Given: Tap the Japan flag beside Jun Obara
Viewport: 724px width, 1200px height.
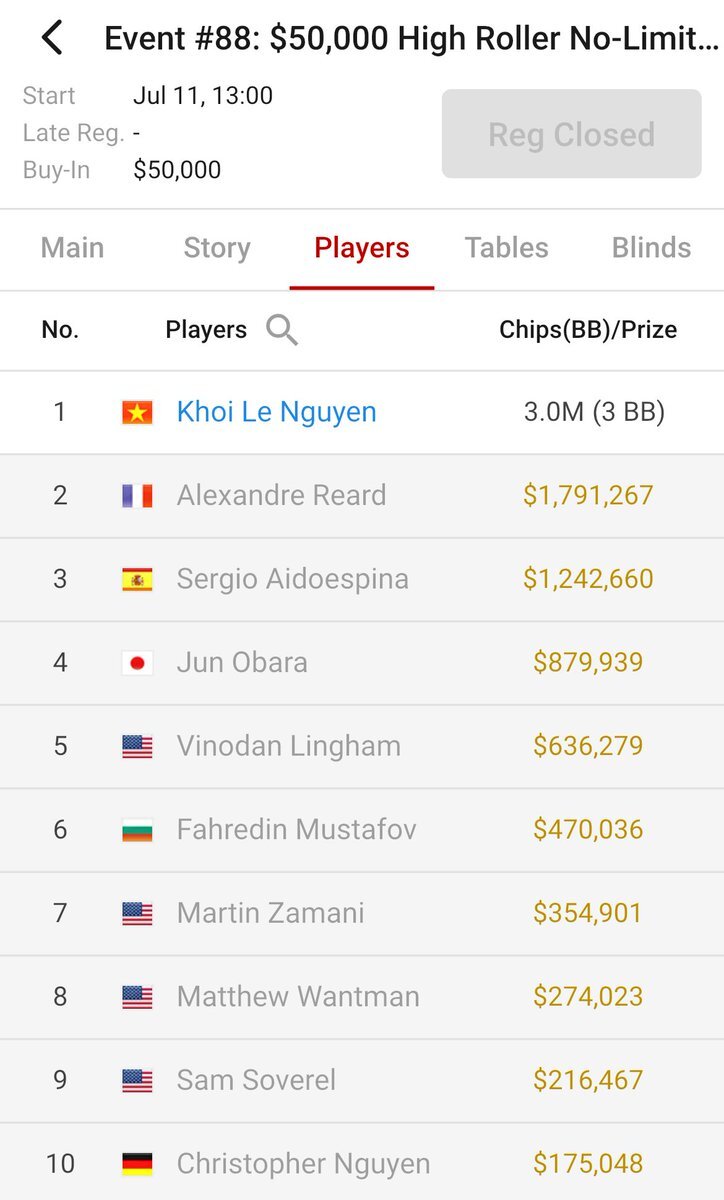Looking at the screenshot, I should 137,662.
